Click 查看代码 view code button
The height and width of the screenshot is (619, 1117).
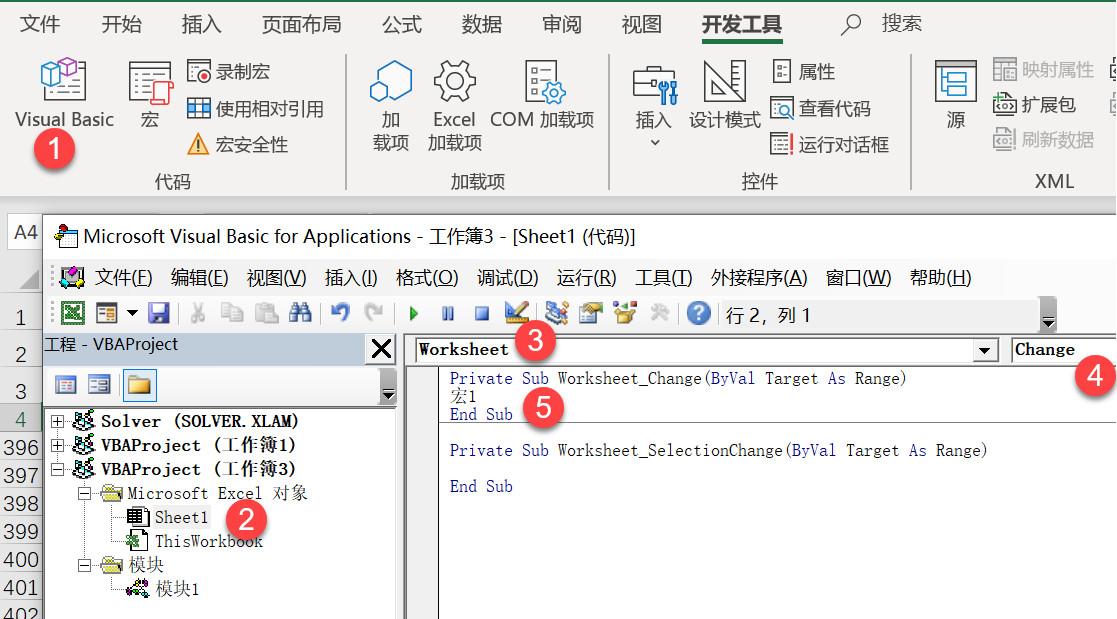tap(821, 108)
